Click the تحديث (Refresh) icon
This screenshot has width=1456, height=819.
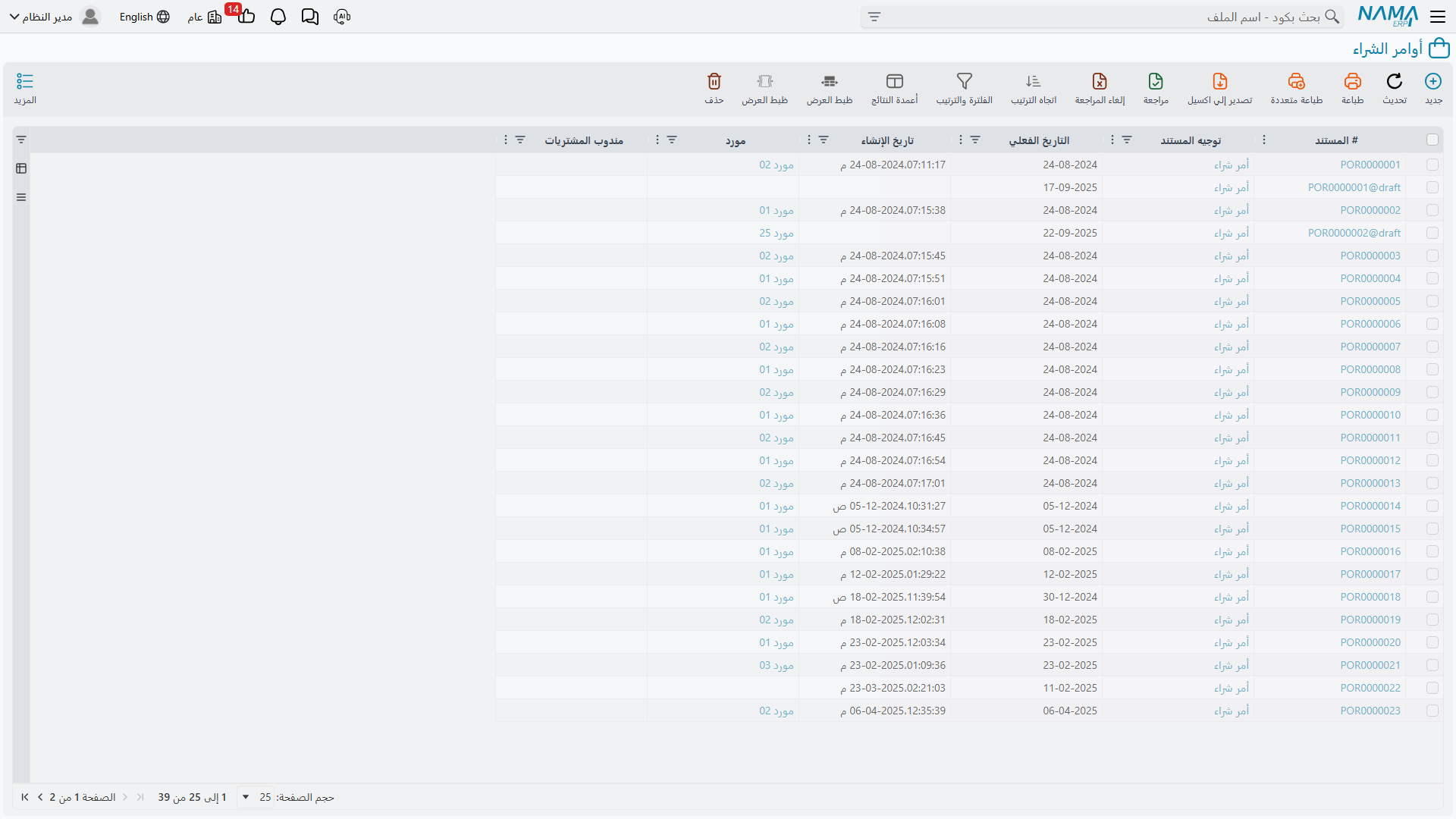[x=1394, y=81]
